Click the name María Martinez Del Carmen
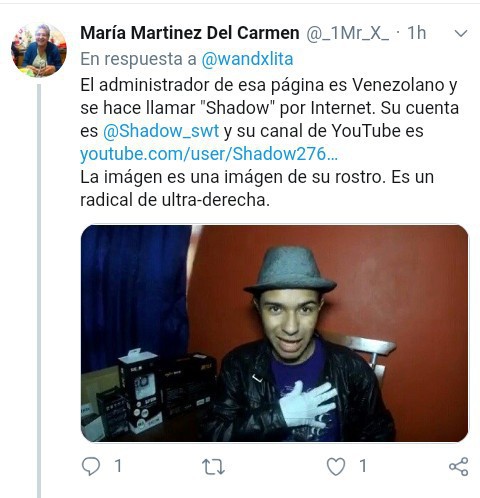 (x=190, y=33)
